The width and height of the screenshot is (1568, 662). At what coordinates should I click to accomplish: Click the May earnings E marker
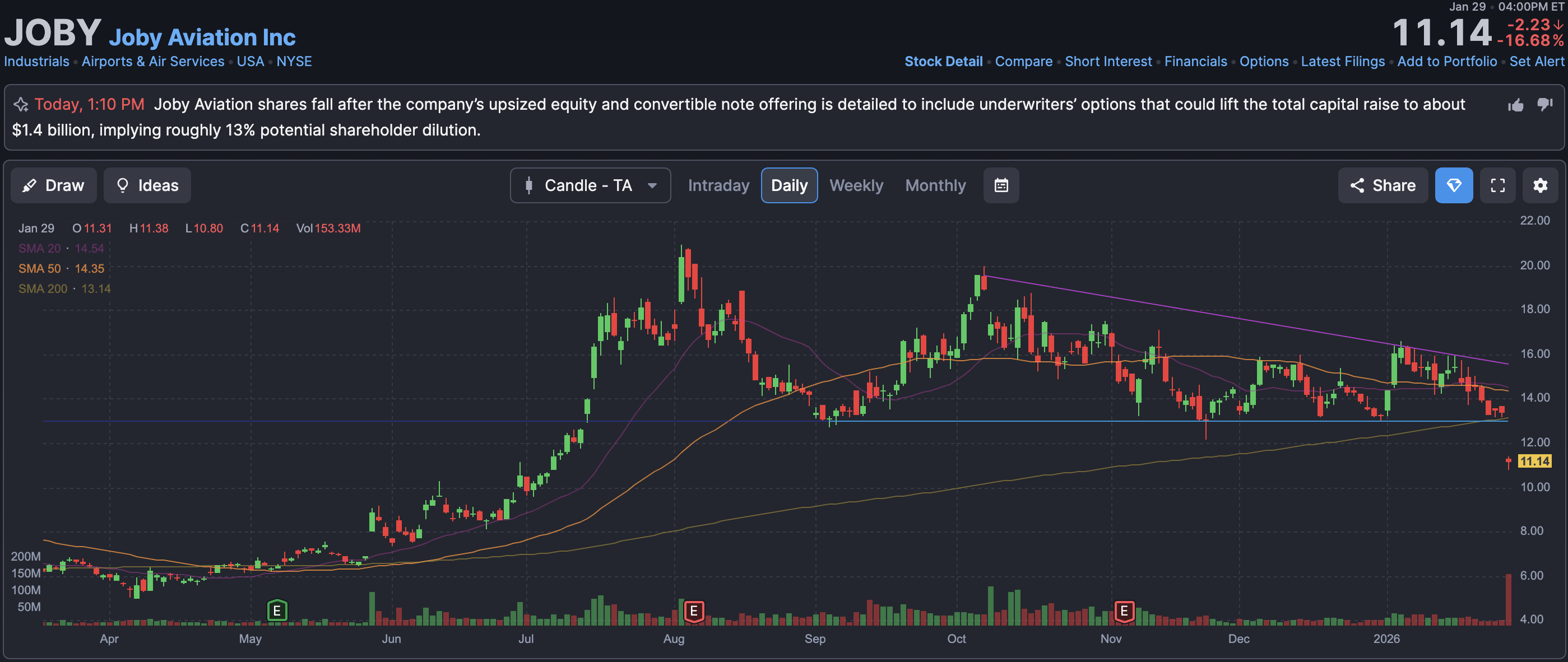click(277, 610)
